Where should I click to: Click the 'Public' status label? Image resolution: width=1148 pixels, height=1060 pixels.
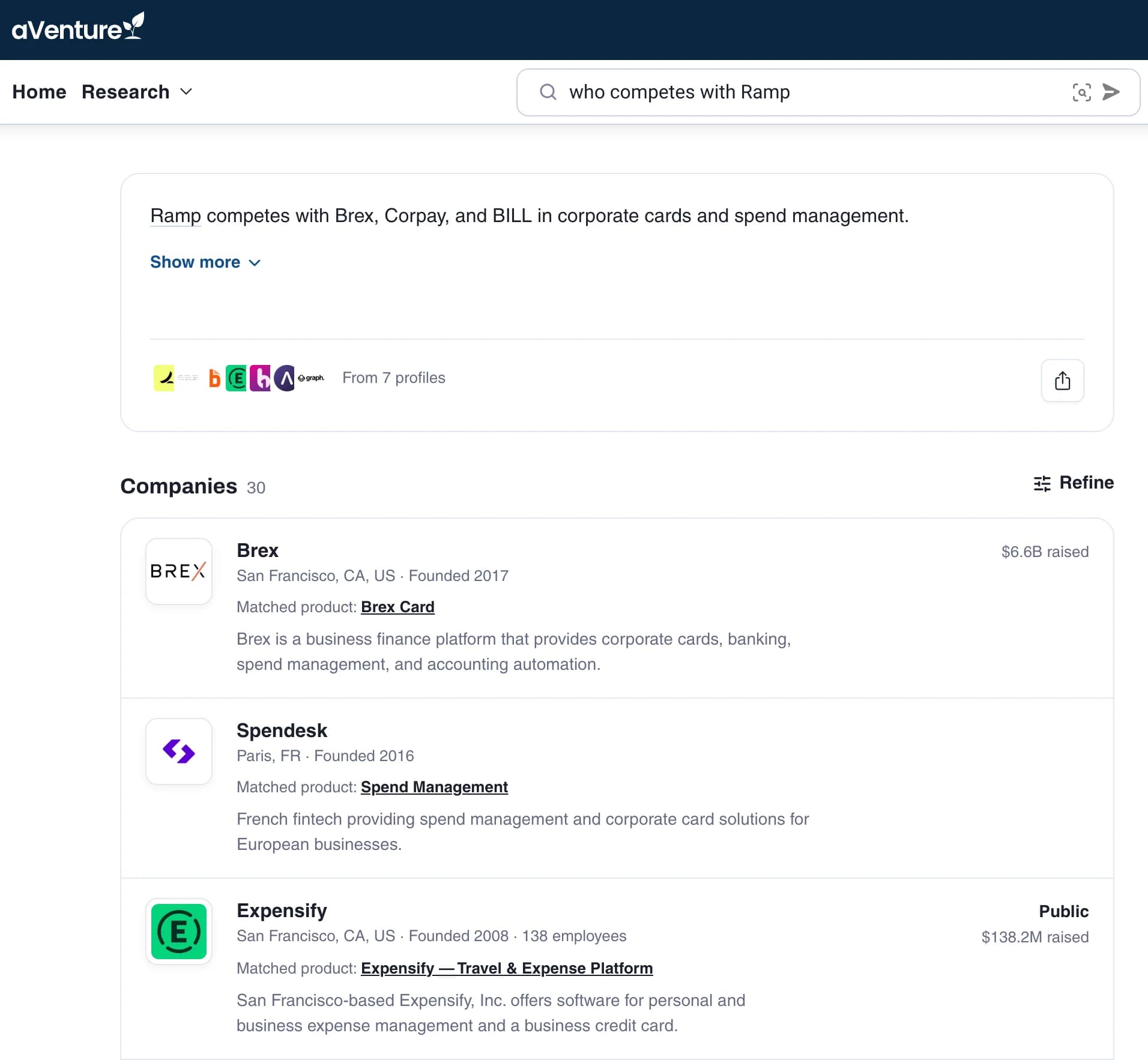click(x=1063, y=911)
